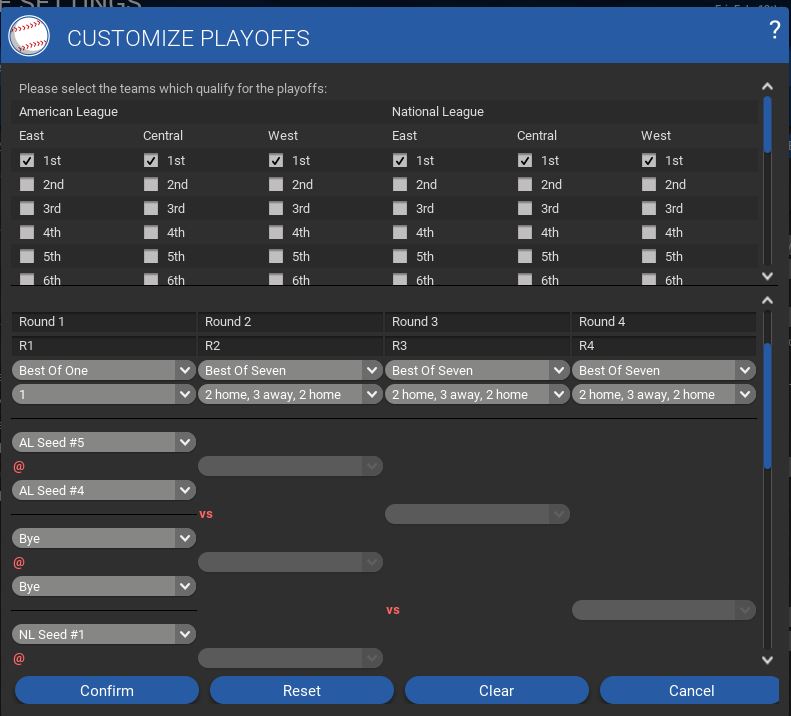
Task: Toggle National League East 4th checkbox
Action: (x=400, y=232)
